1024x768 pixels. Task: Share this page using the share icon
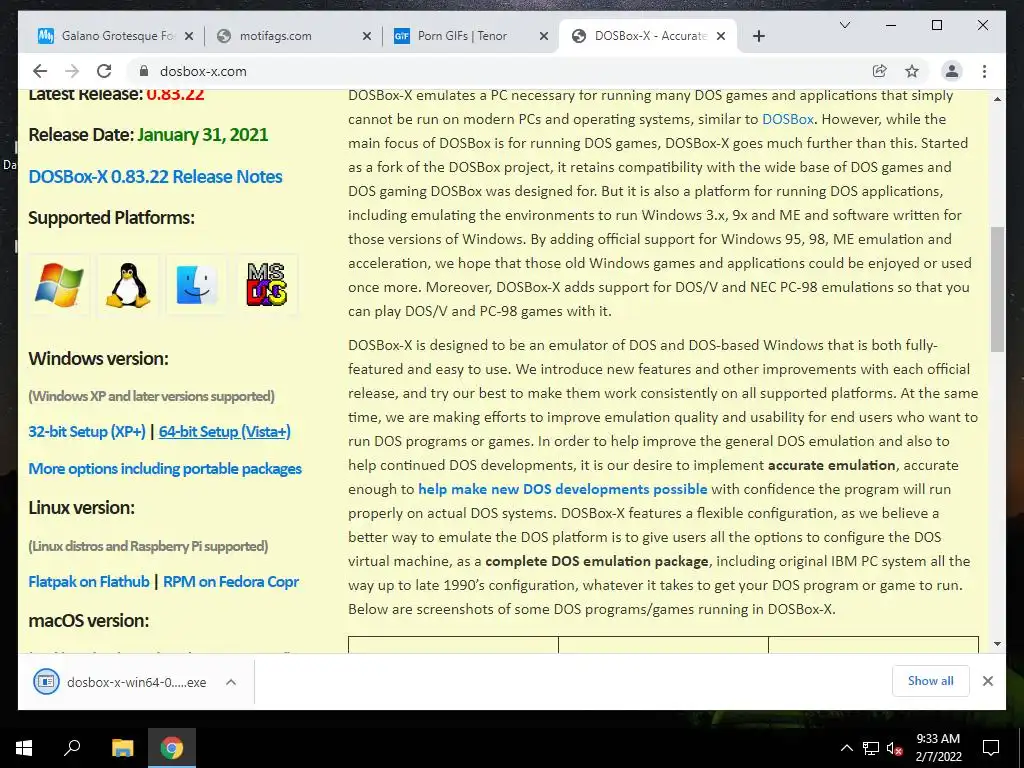point(880,71)
